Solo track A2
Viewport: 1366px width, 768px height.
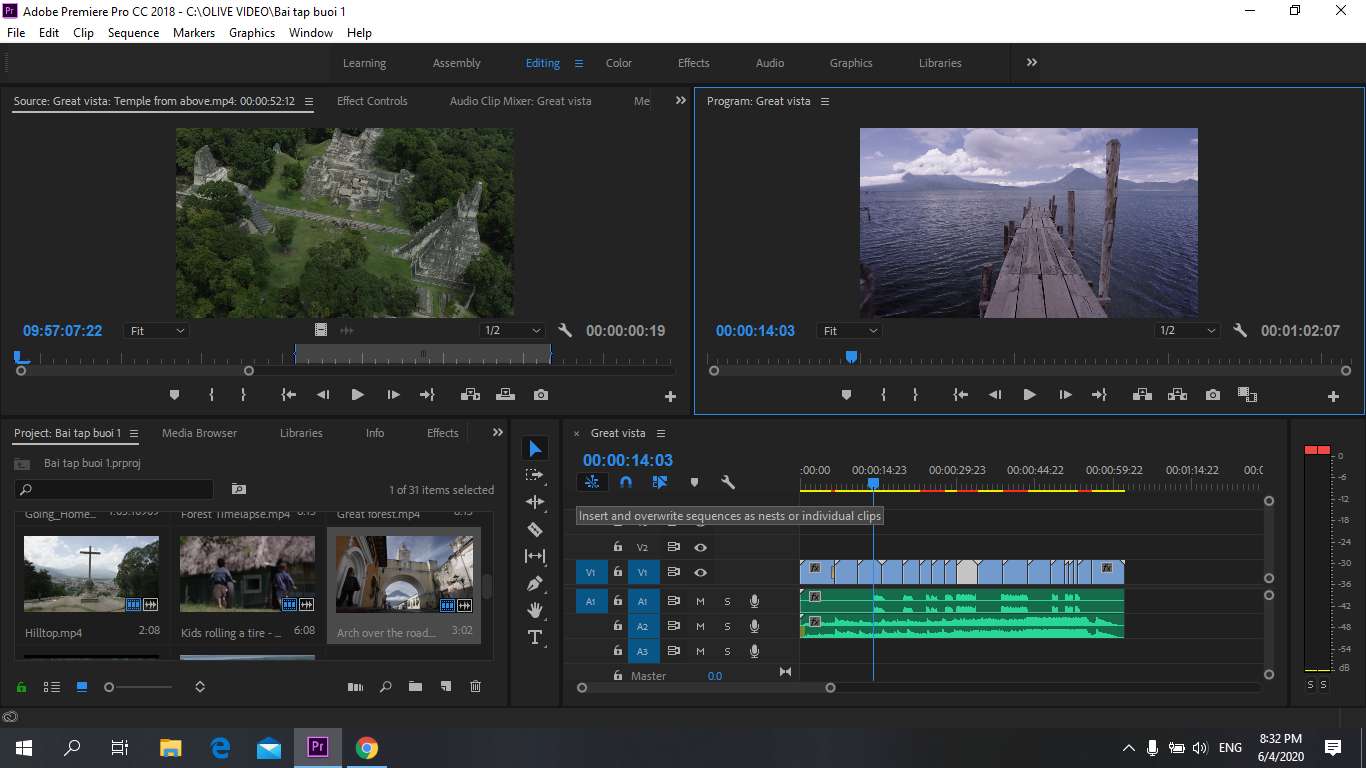(728, 627)
